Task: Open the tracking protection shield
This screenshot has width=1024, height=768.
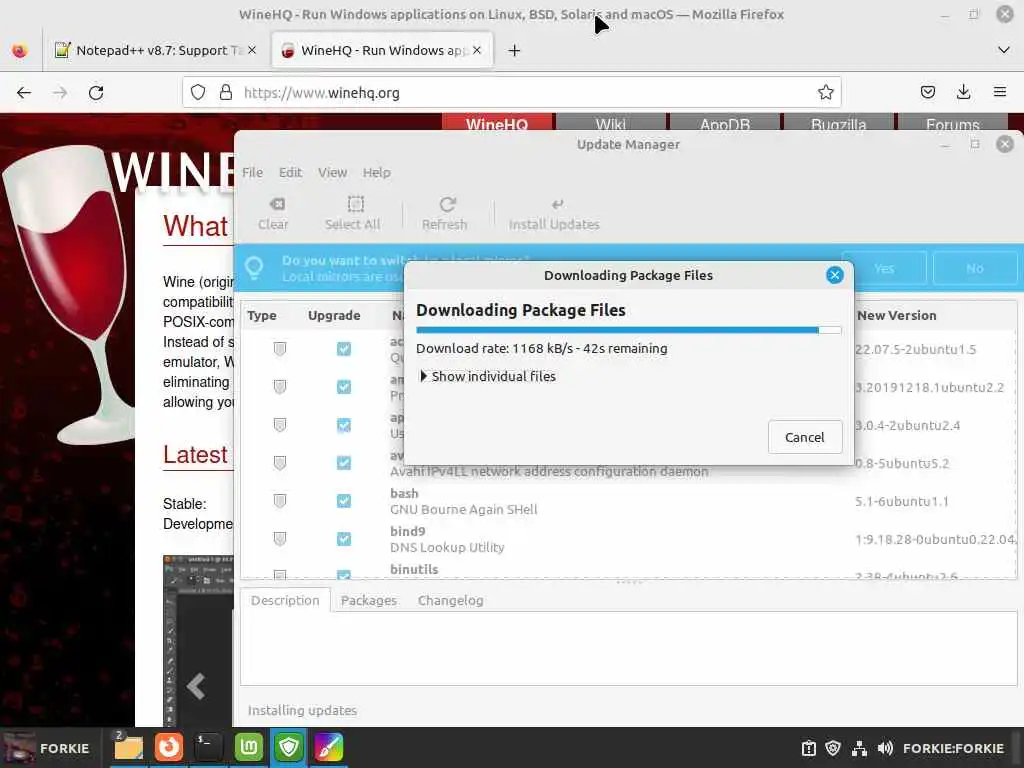Action: point(198,93)
